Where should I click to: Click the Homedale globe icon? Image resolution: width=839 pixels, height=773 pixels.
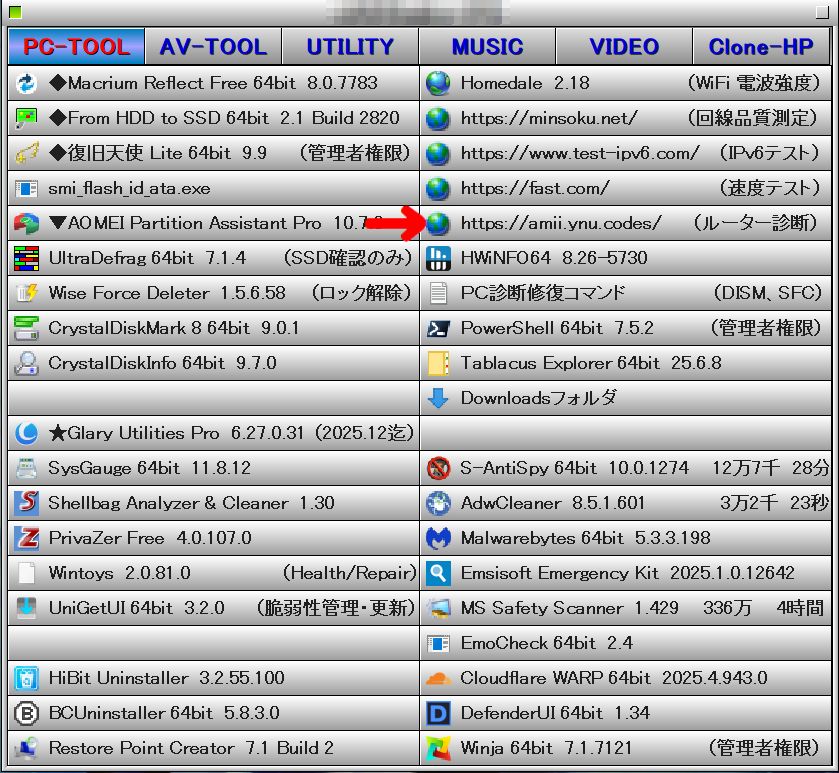click(438, 83)
